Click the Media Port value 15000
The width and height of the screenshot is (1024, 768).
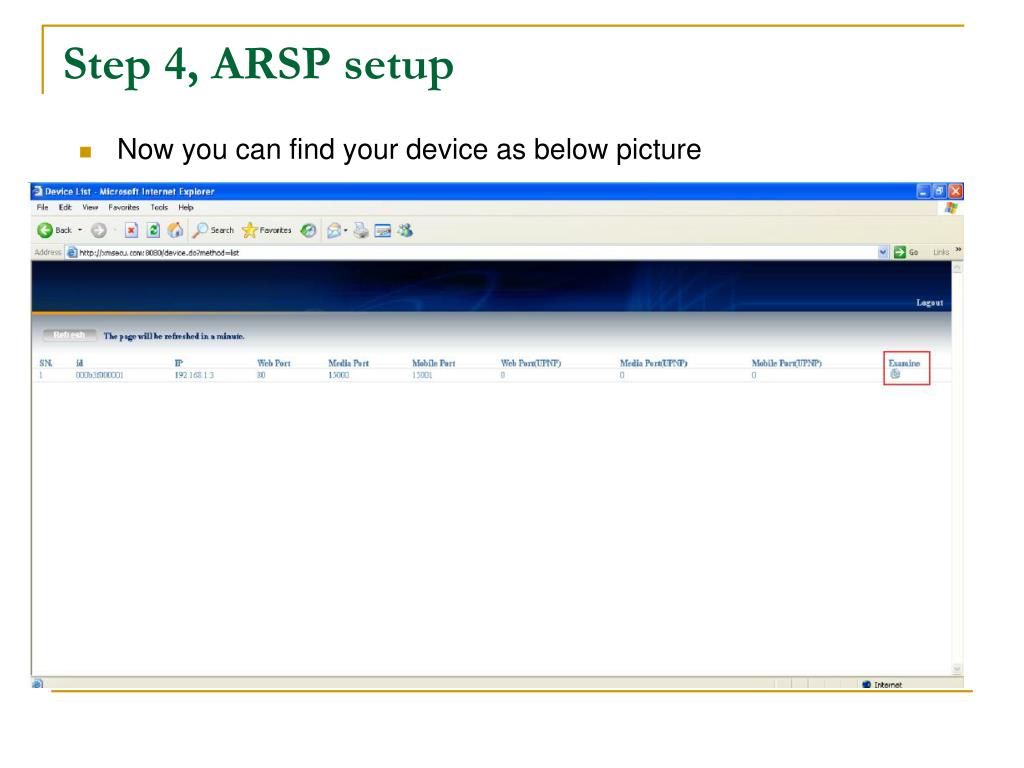click(x=338, y=376)
